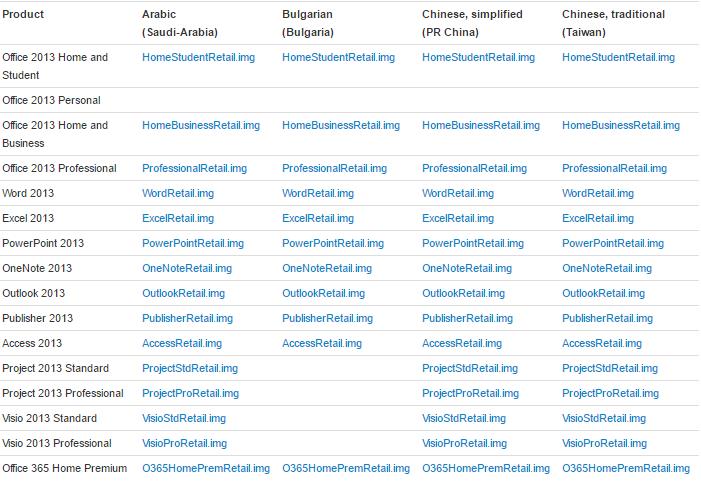Select ProjectProRetail.img in the Taiwan column

click(610, 394)
